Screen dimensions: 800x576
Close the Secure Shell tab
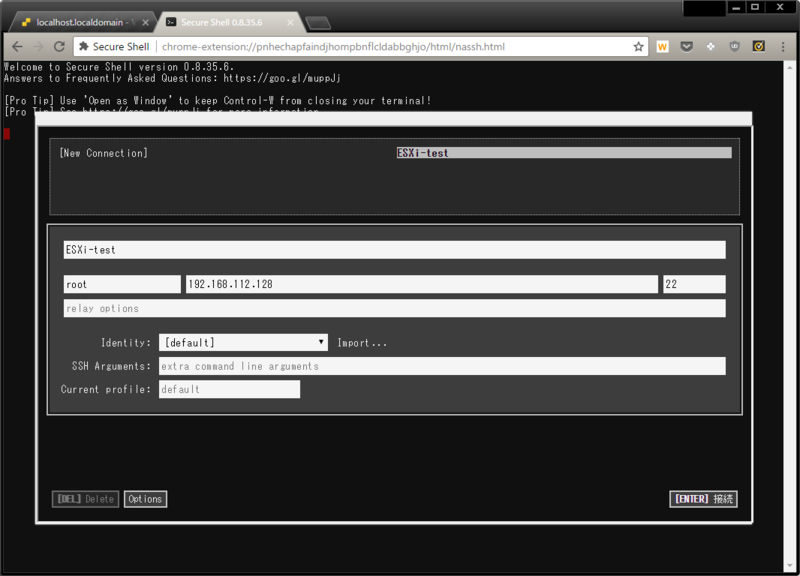[x=290, y=22]
